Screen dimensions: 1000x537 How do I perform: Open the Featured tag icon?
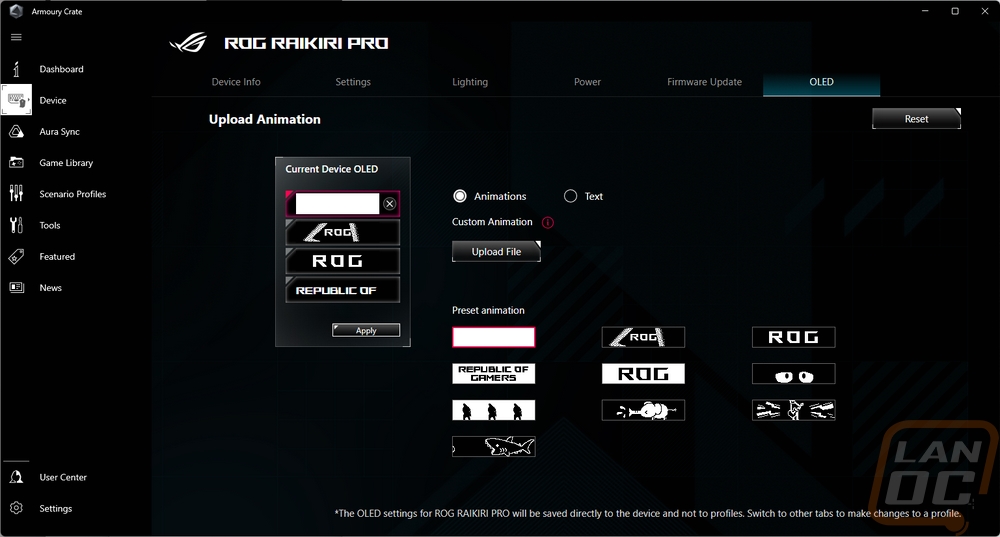click(x=16, y=257)
